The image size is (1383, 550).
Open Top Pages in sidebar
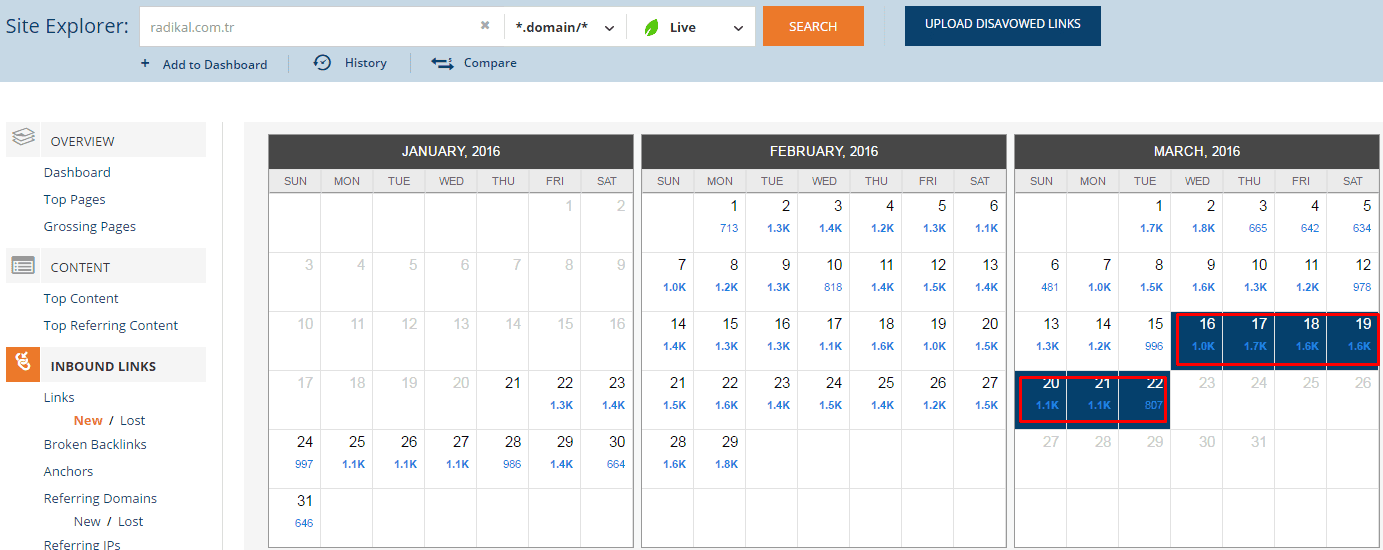[74, 200]
